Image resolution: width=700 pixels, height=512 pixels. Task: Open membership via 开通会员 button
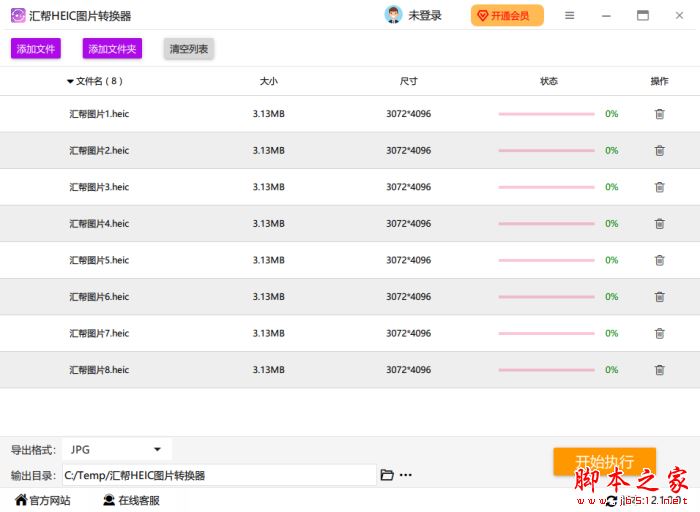pos(507,16)
